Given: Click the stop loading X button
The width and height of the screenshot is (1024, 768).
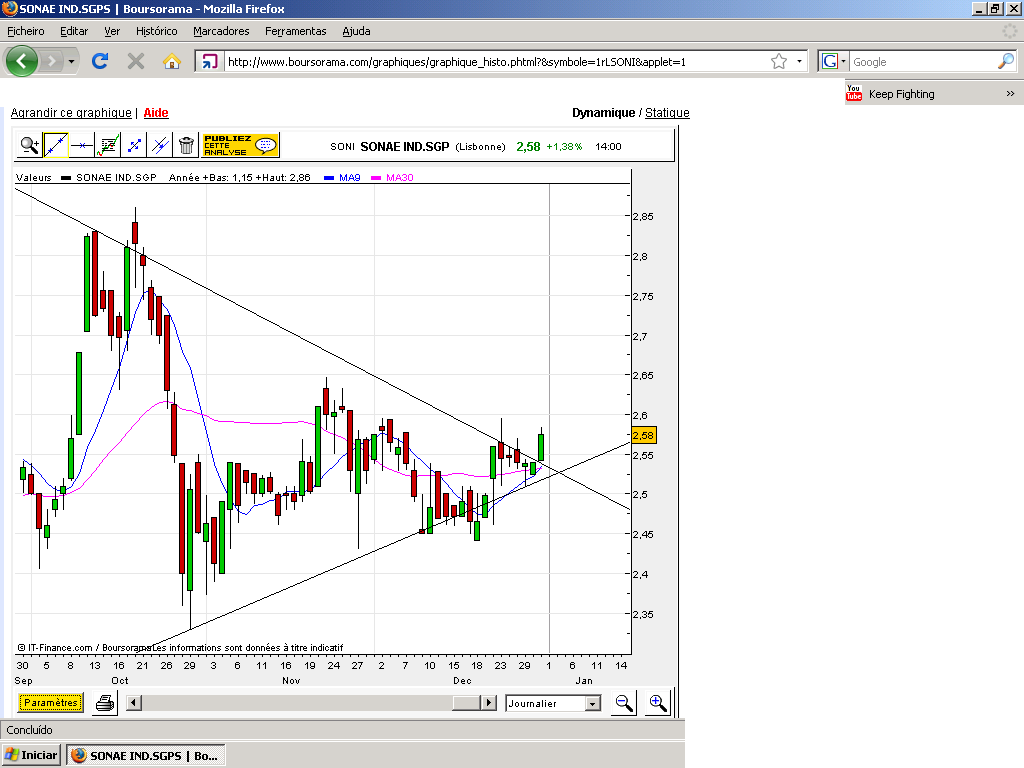Looking at the screenshot, I should 136,61.
